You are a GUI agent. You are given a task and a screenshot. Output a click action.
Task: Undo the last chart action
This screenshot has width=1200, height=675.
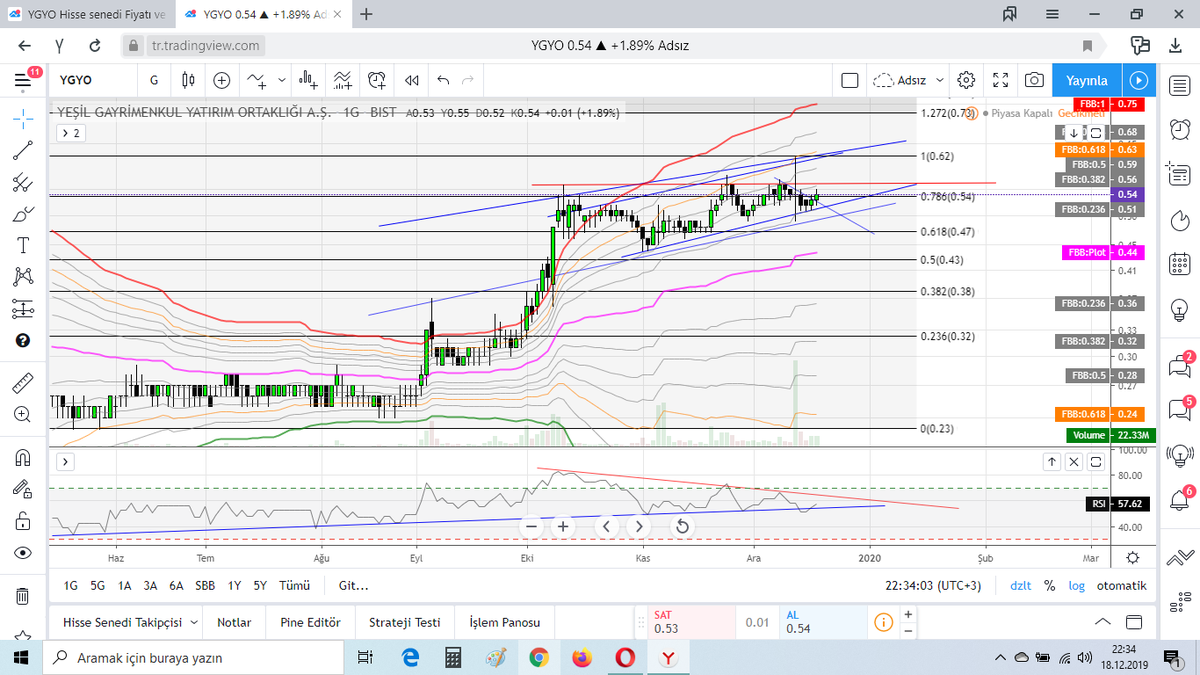444,80
